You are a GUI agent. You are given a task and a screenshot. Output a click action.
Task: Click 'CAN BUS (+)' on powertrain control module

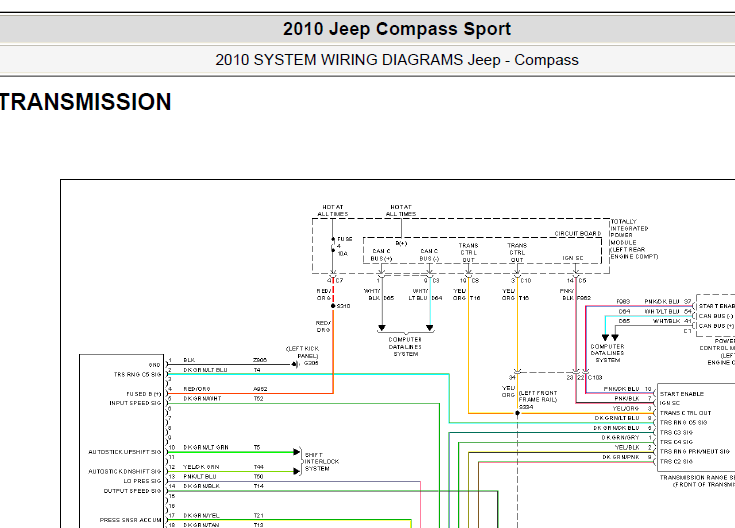point(716,326)
